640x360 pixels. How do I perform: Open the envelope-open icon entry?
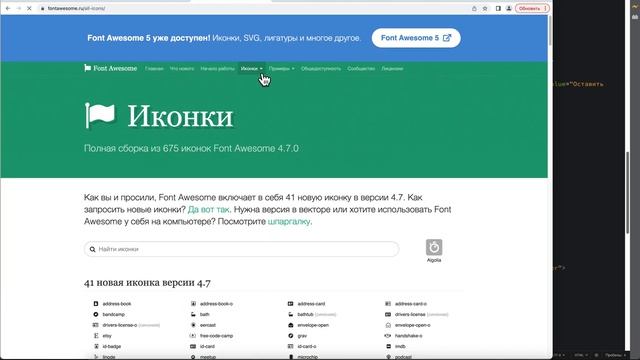point(309,325)
